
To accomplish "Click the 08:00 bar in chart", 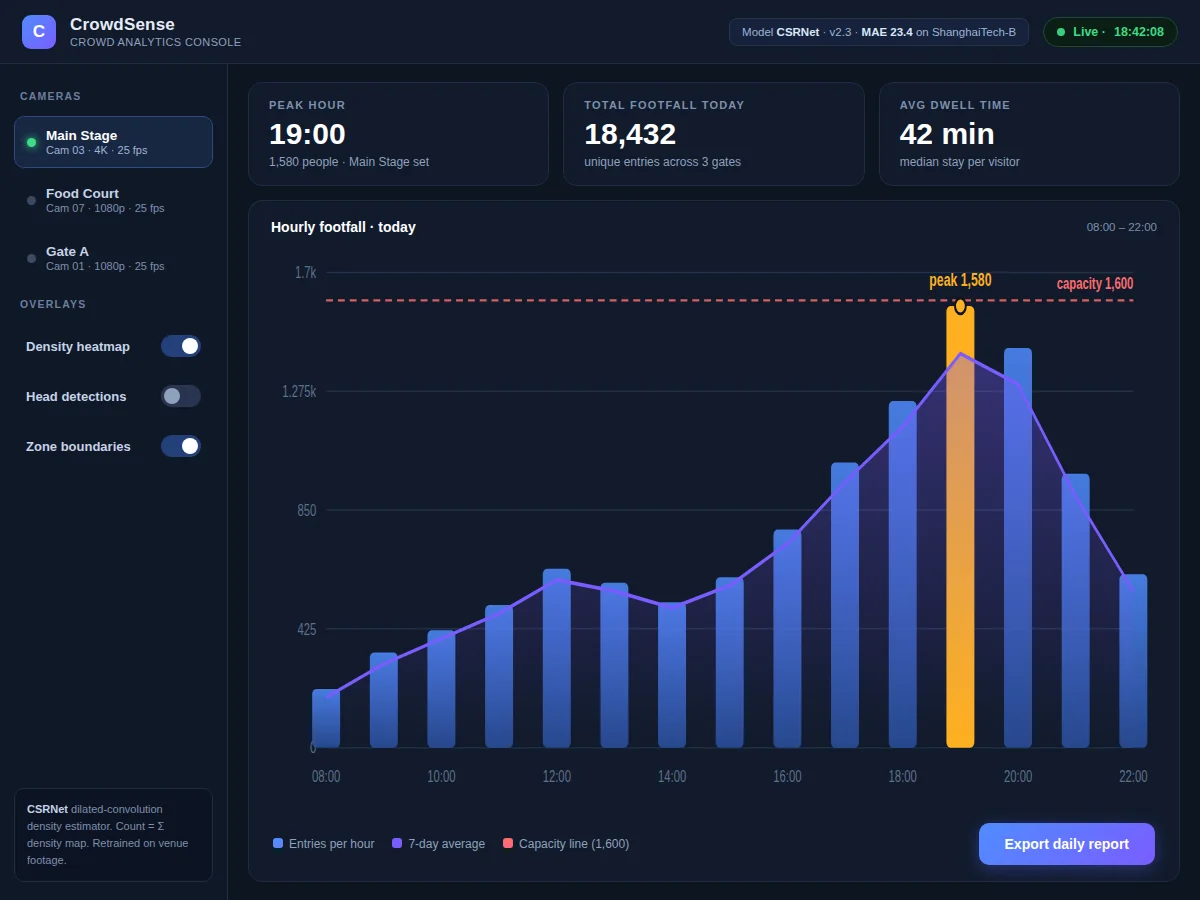I will (326, 718).
